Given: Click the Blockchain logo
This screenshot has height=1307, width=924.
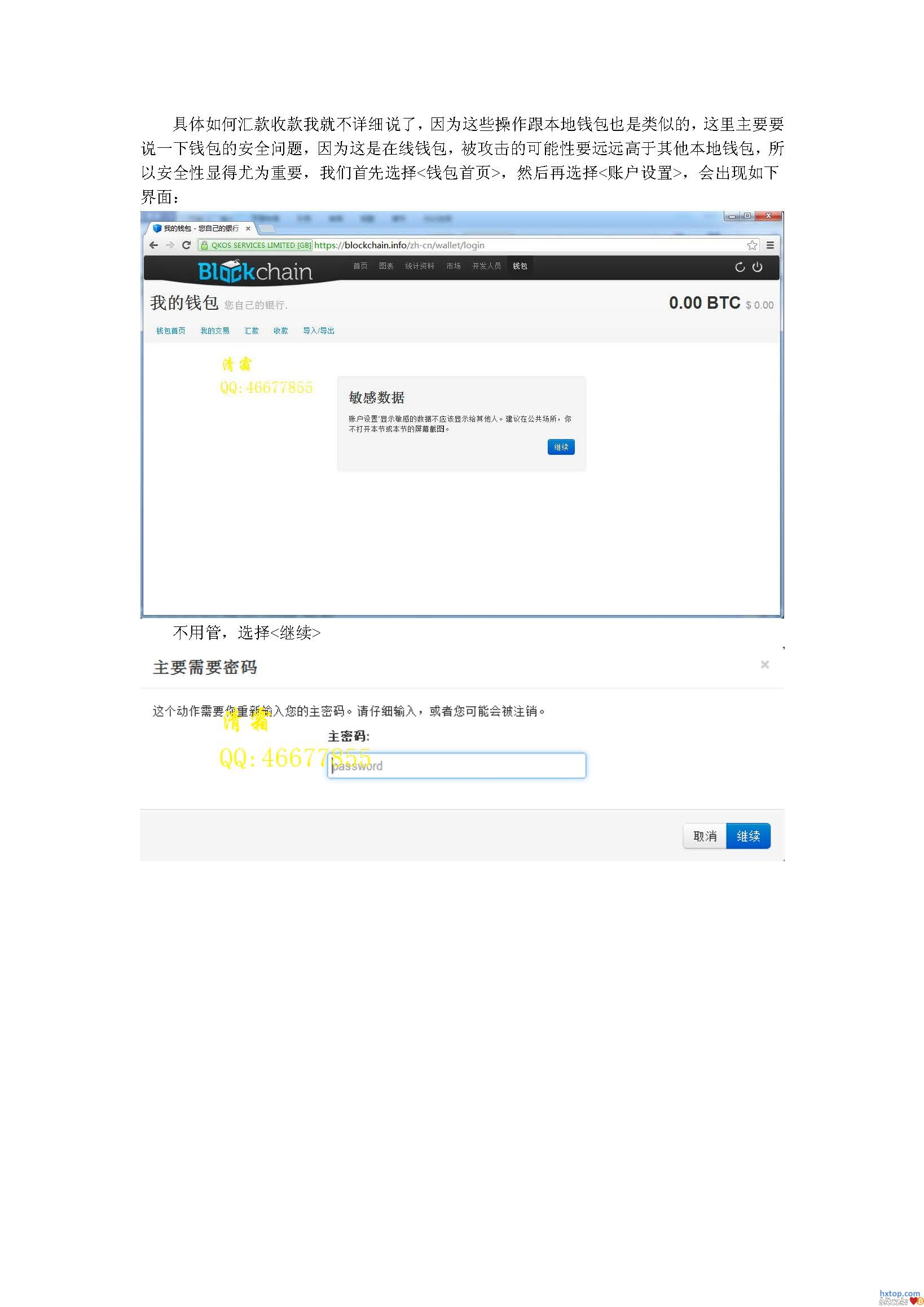Looking at the screenshot, I should pyautogui.click(x=254, y=271).
